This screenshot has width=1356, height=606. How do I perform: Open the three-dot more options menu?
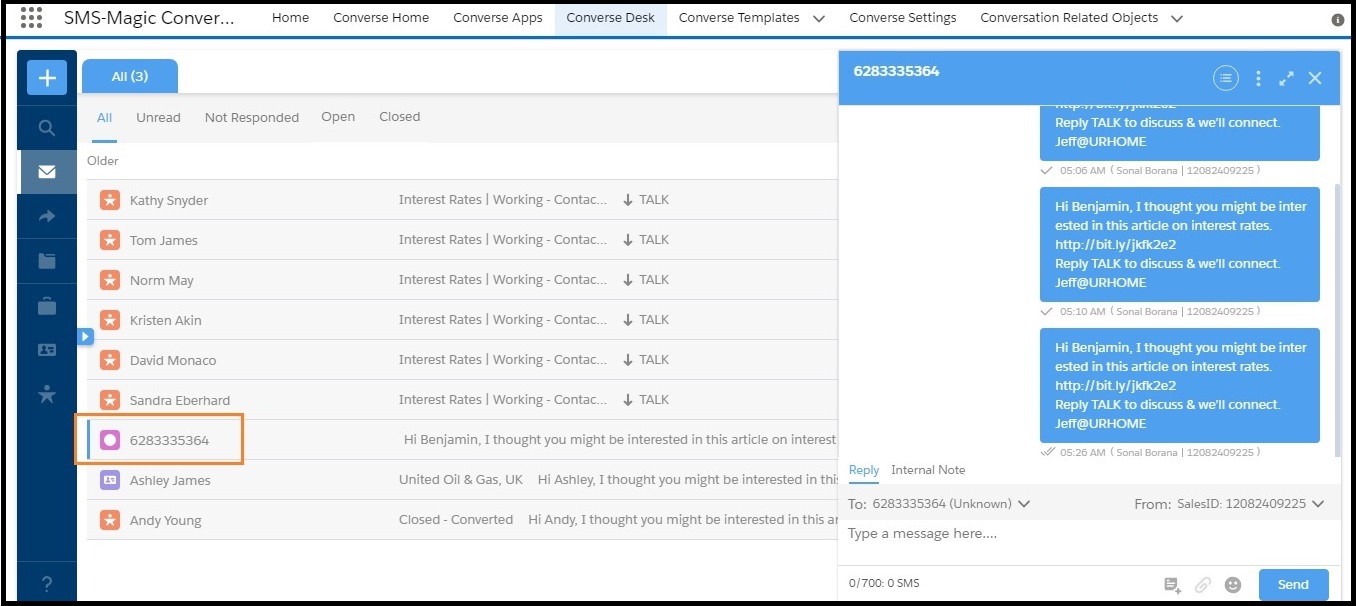tap(1258, 78)
